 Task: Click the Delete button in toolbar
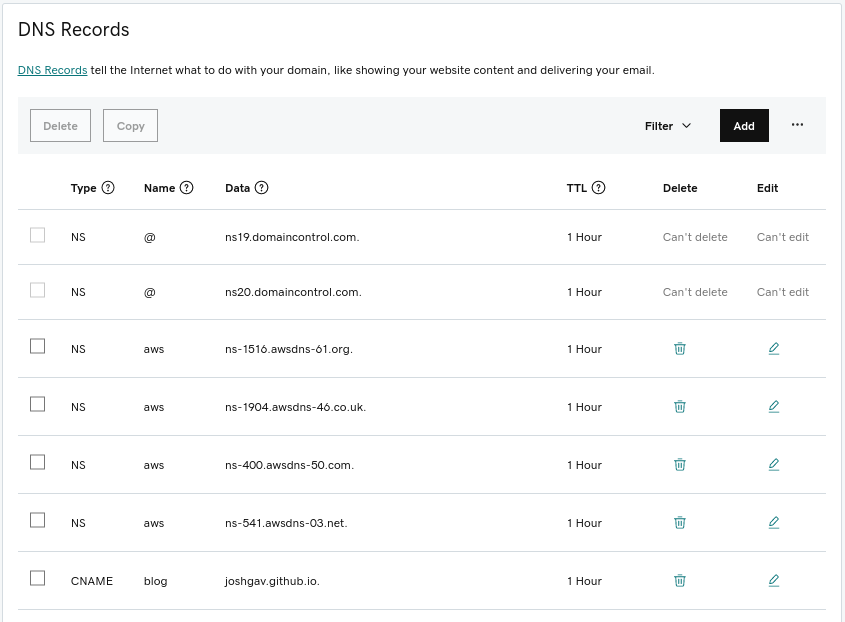(60, 126)
